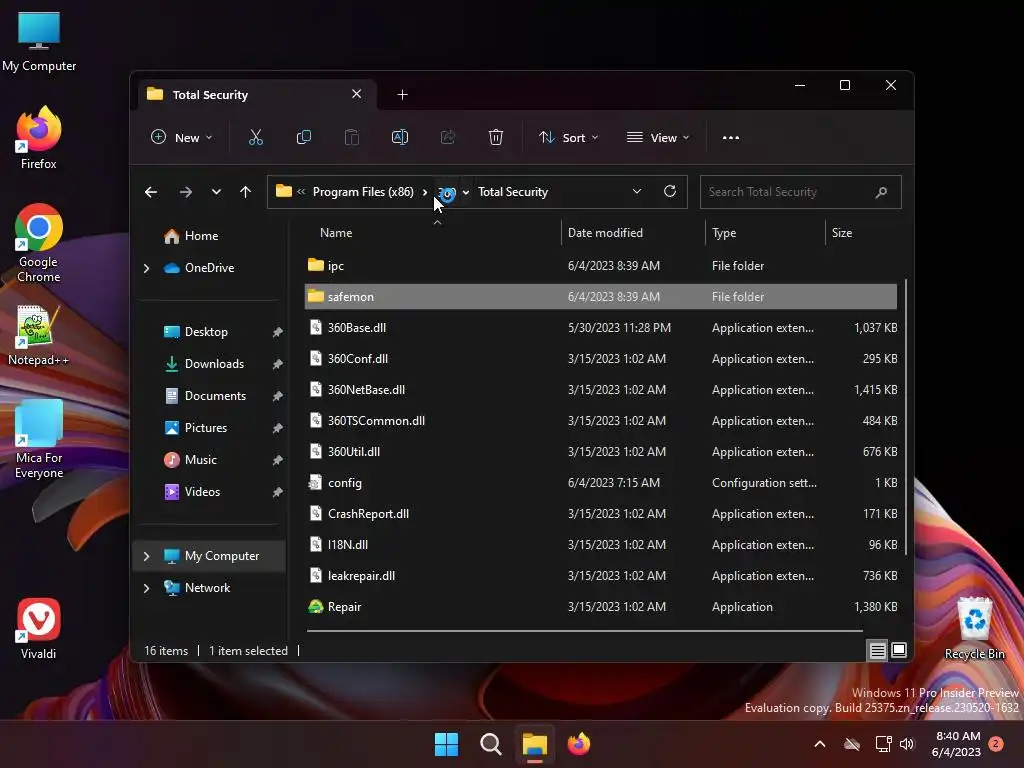The image size is (1024, 768).
Task: Go up one folder level arrow
Action: (246, 192)
